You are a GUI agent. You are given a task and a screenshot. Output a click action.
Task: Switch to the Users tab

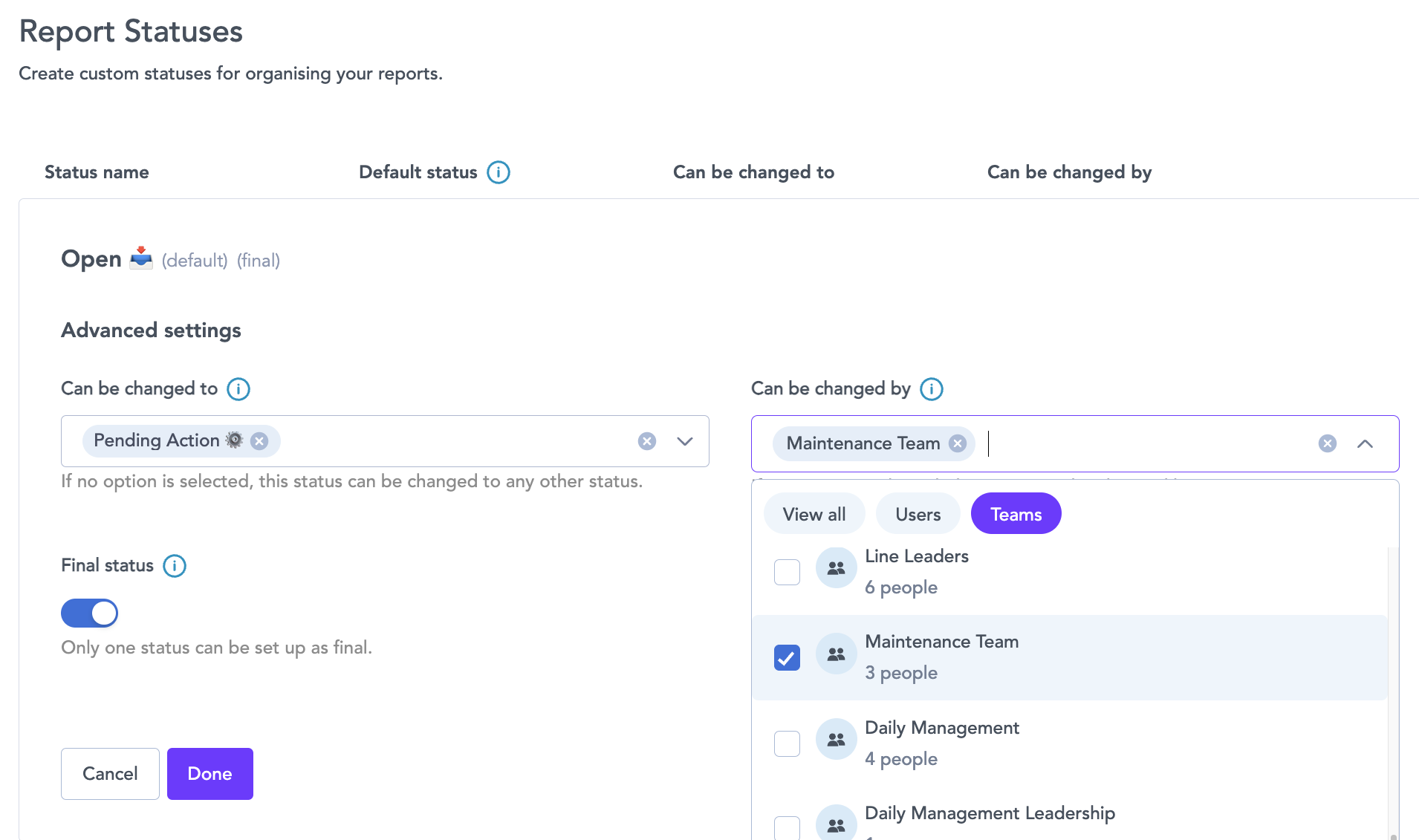918,513
